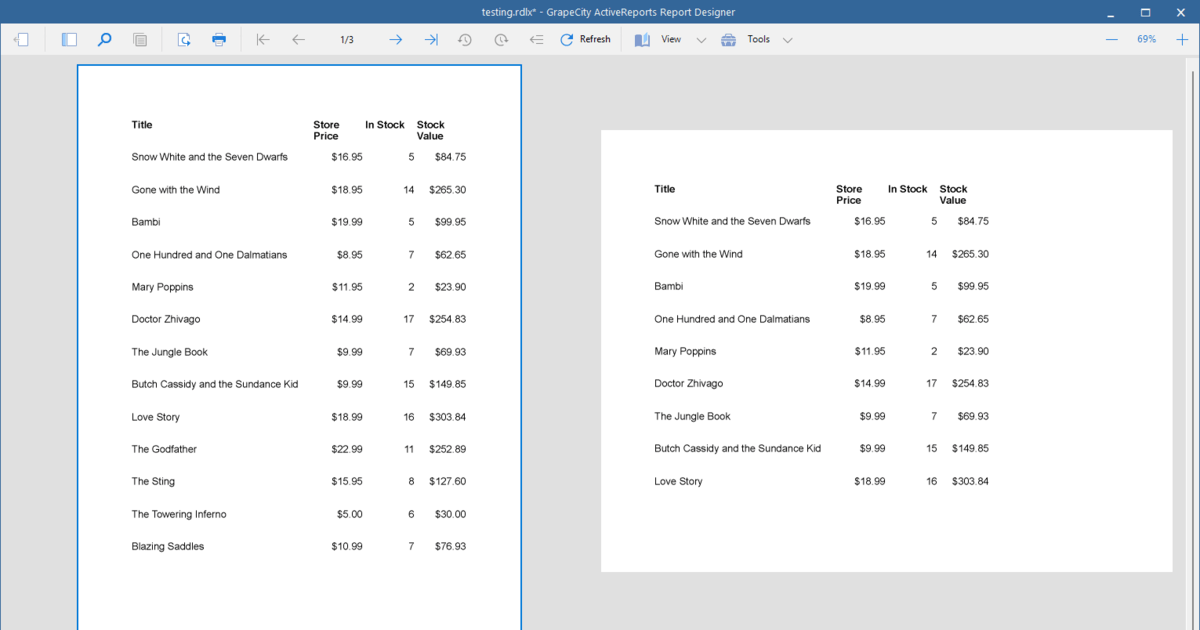Open the page setup icon
The height and width of the screenshot is (630, 1200).
(184, 40)
